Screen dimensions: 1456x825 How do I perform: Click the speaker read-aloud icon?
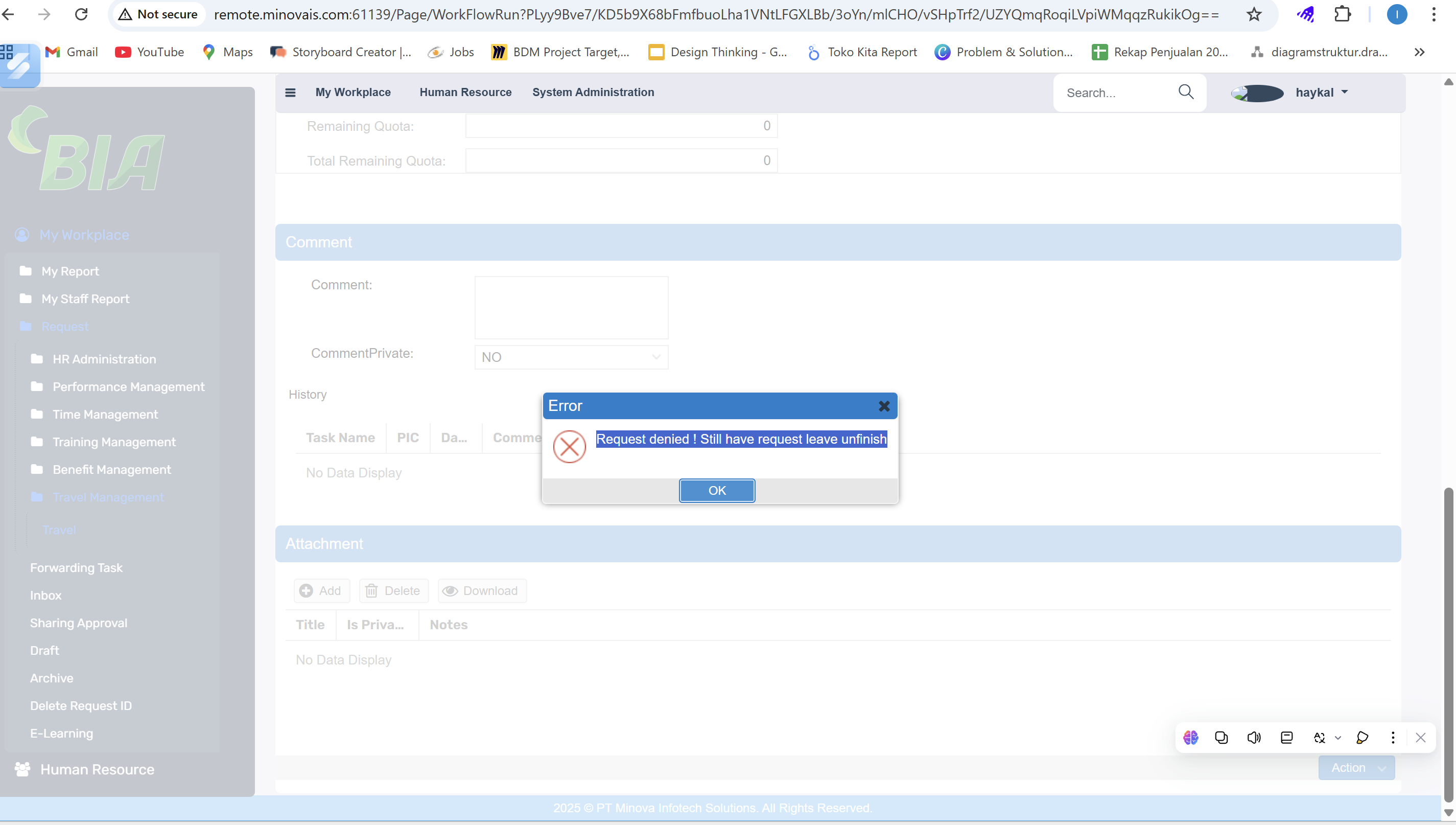coord(1254,737)
